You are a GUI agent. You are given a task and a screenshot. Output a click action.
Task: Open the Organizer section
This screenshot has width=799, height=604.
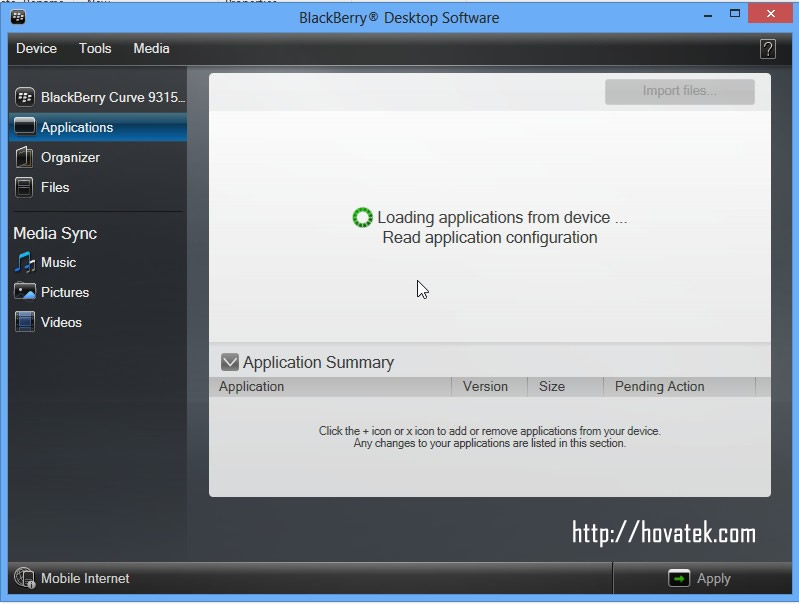point(70,157)
